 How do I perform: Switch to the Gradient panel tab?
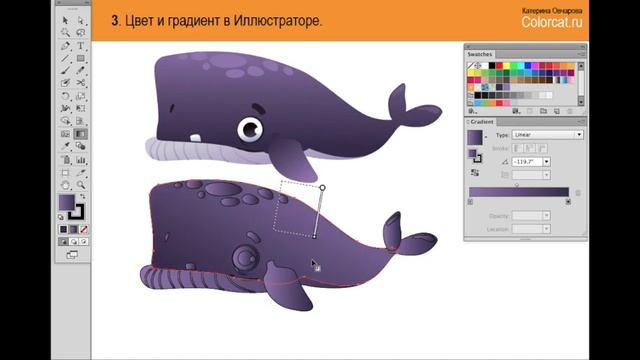pyautogui.click(x=482, y=122)
